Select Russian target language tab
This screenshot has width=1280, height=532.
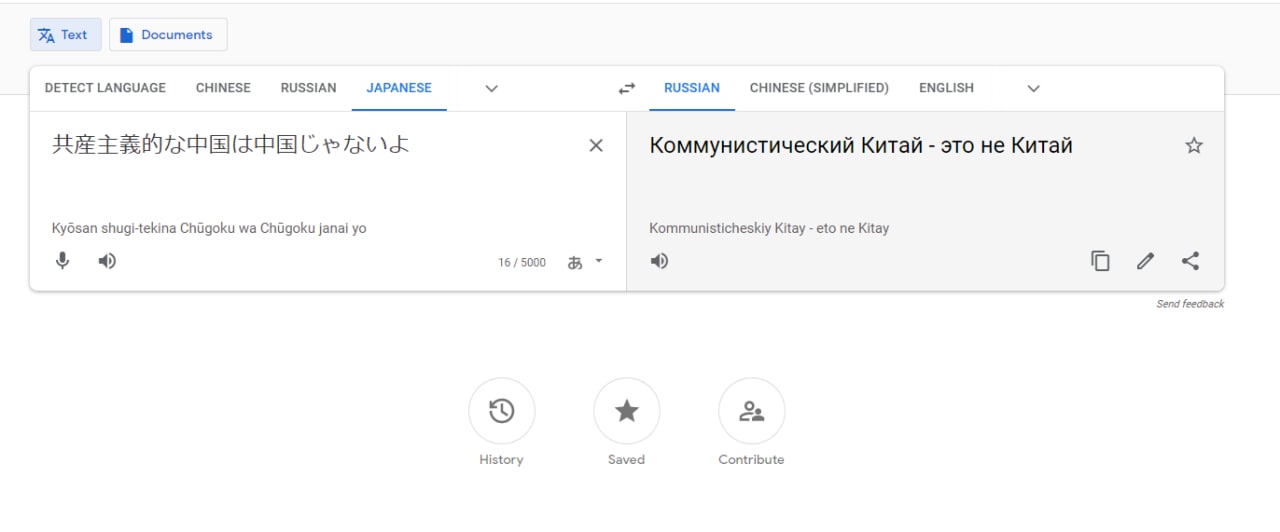tap(692, 88)
